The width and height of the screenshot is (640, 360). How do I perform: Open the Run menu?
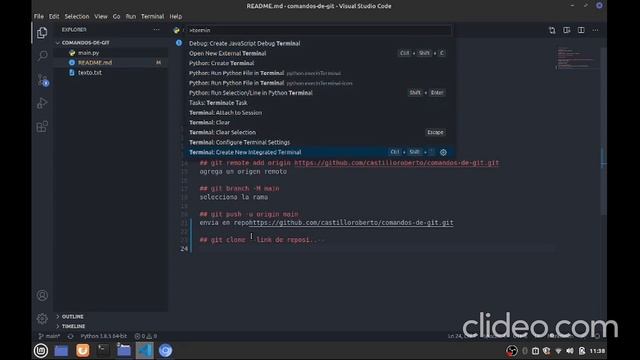pyautogui.click(x=131, y=16)
